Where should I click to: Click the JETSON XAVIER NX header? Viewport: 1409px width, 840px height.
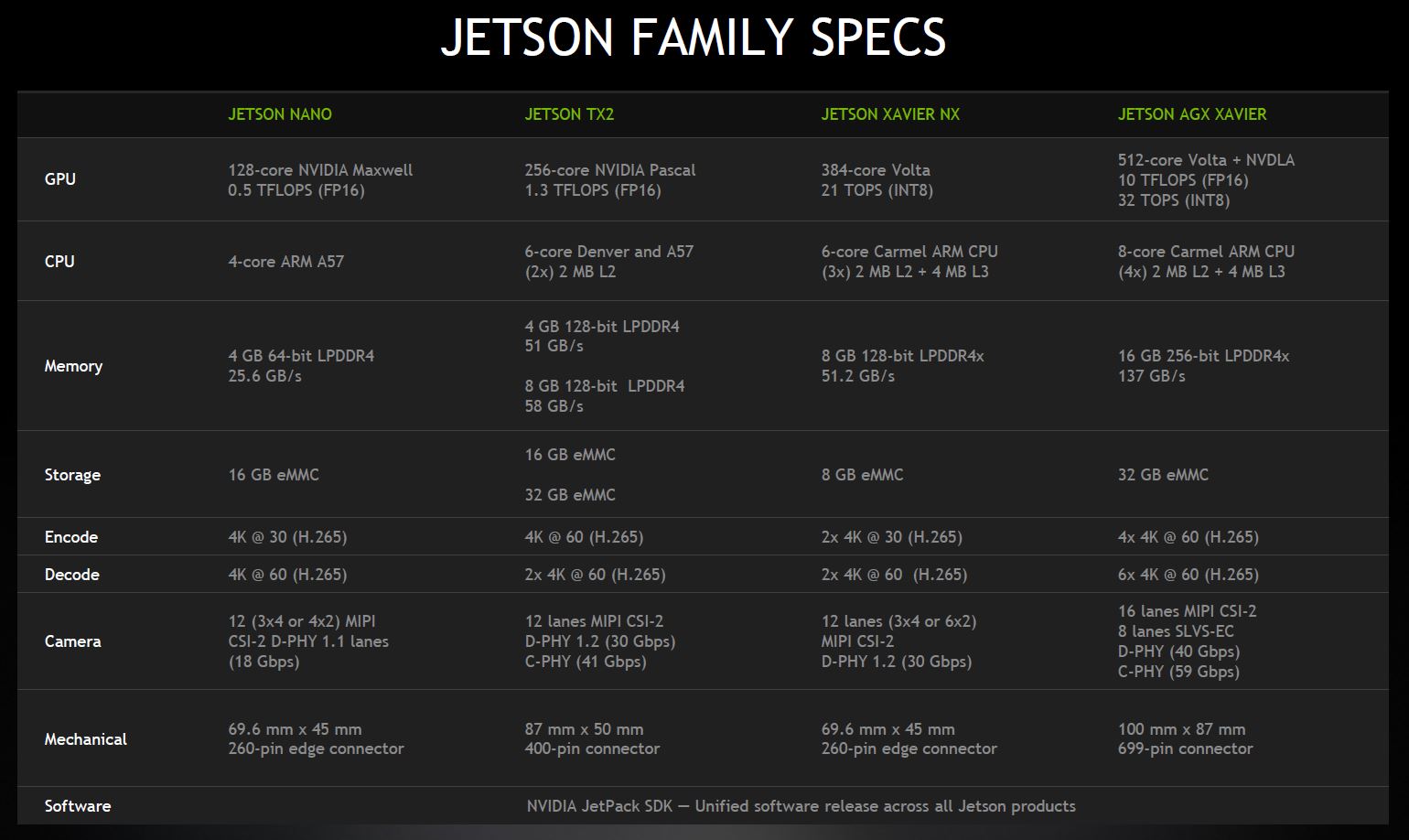[890, 114]
